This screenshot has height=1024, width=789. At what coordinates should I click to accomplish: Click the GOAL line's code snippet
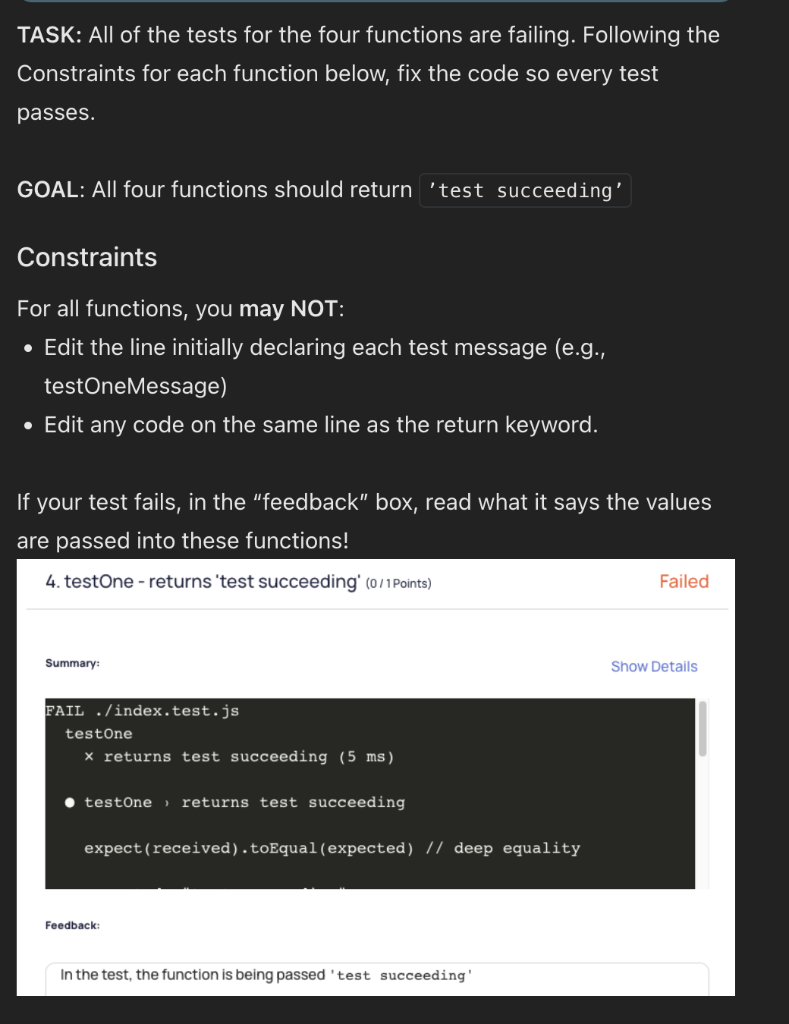coord(524,190)
